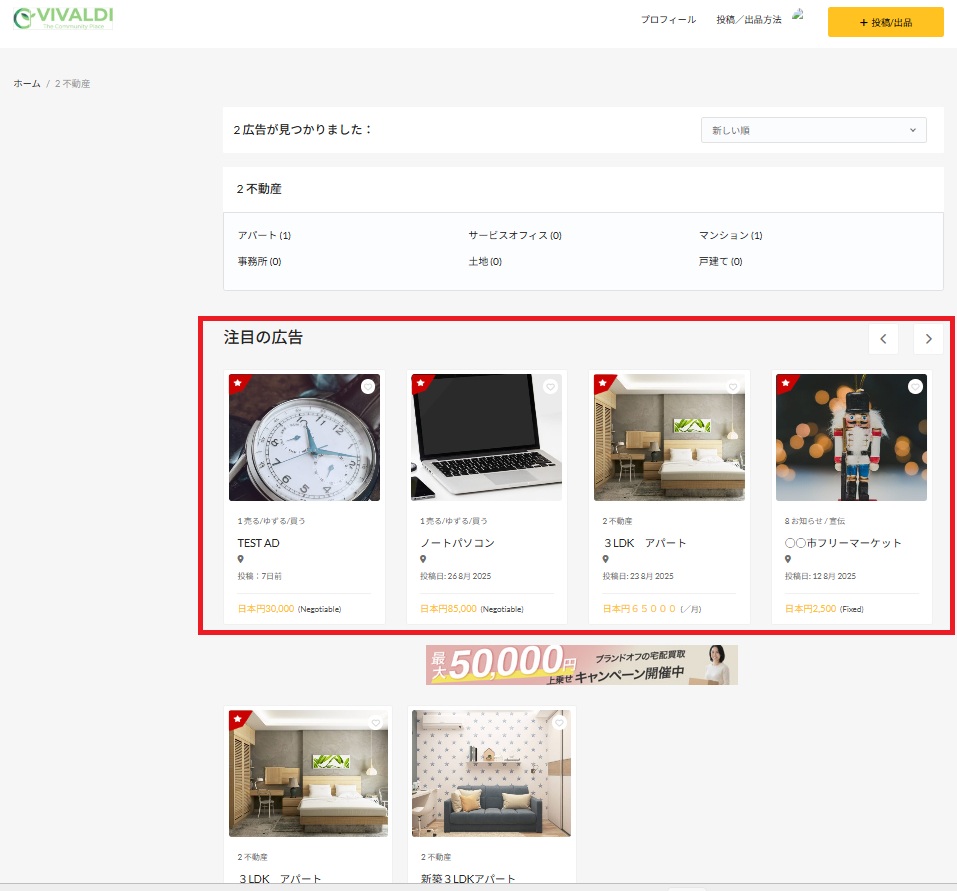Go to next featured ads slide
957x891 pixels.
click(928, 339)
